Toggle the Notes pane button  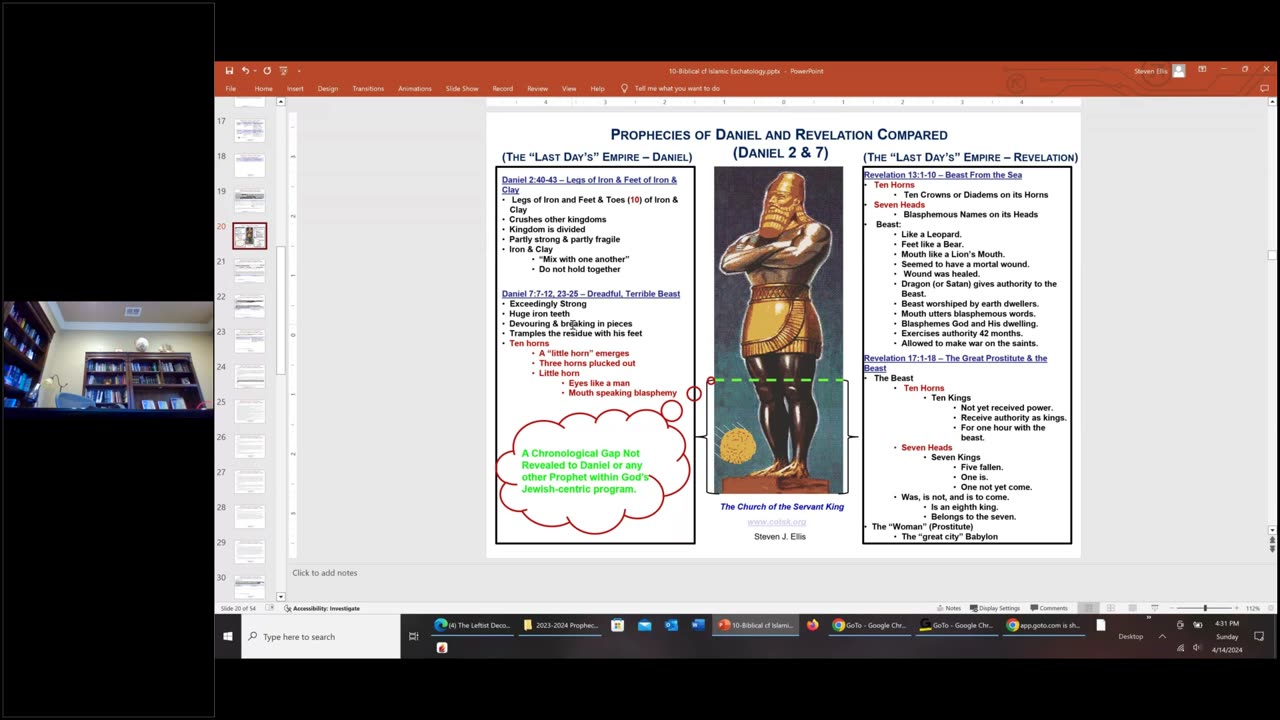(949, 608)
